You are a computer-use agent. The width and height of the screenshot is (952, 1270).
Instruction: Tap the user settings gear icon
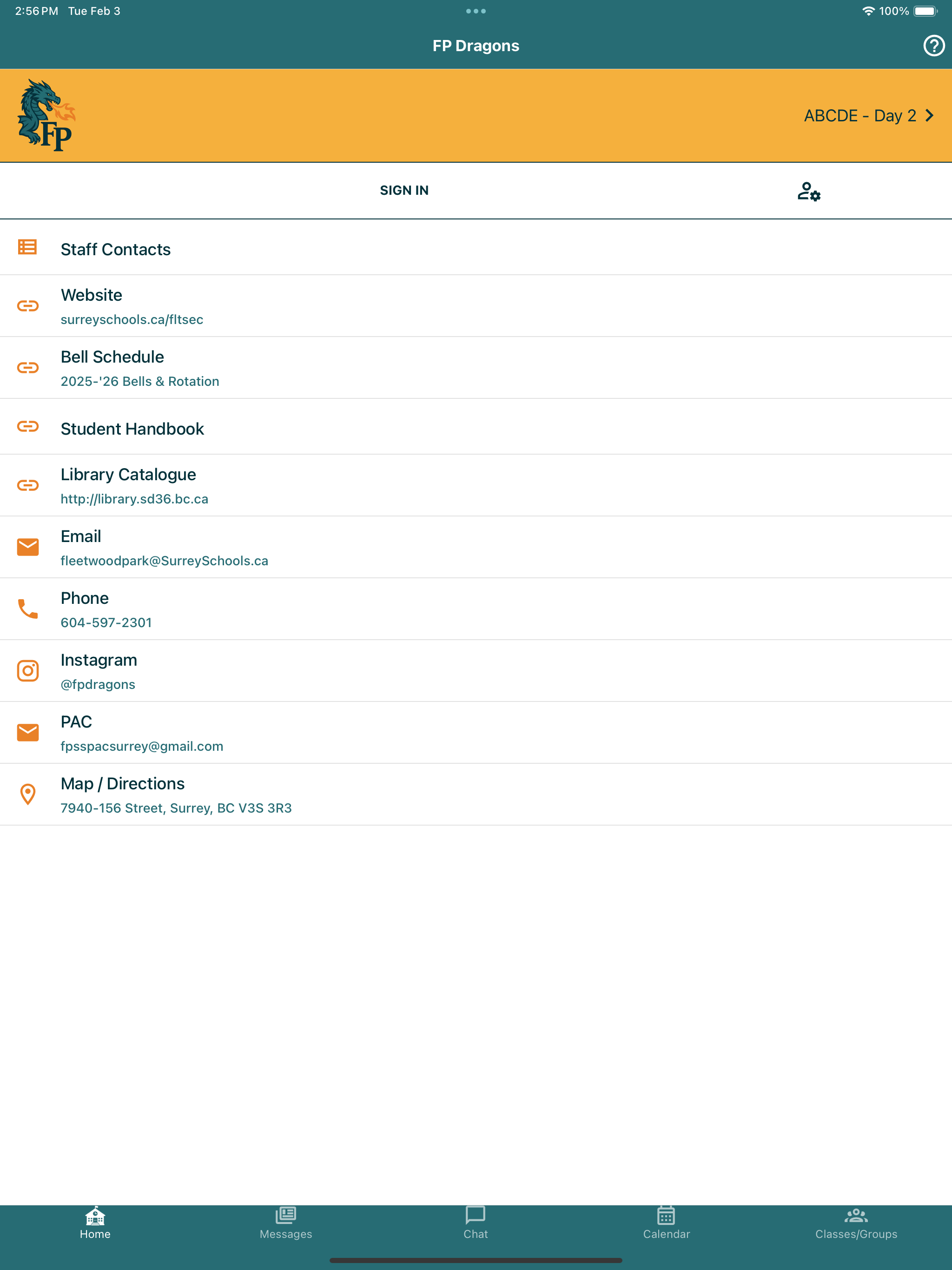808,191
